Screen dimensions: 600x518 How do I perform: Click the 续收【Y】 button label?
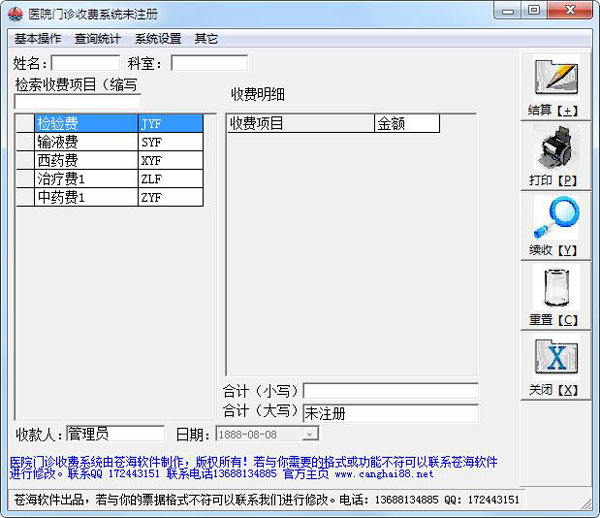[553, 250]
